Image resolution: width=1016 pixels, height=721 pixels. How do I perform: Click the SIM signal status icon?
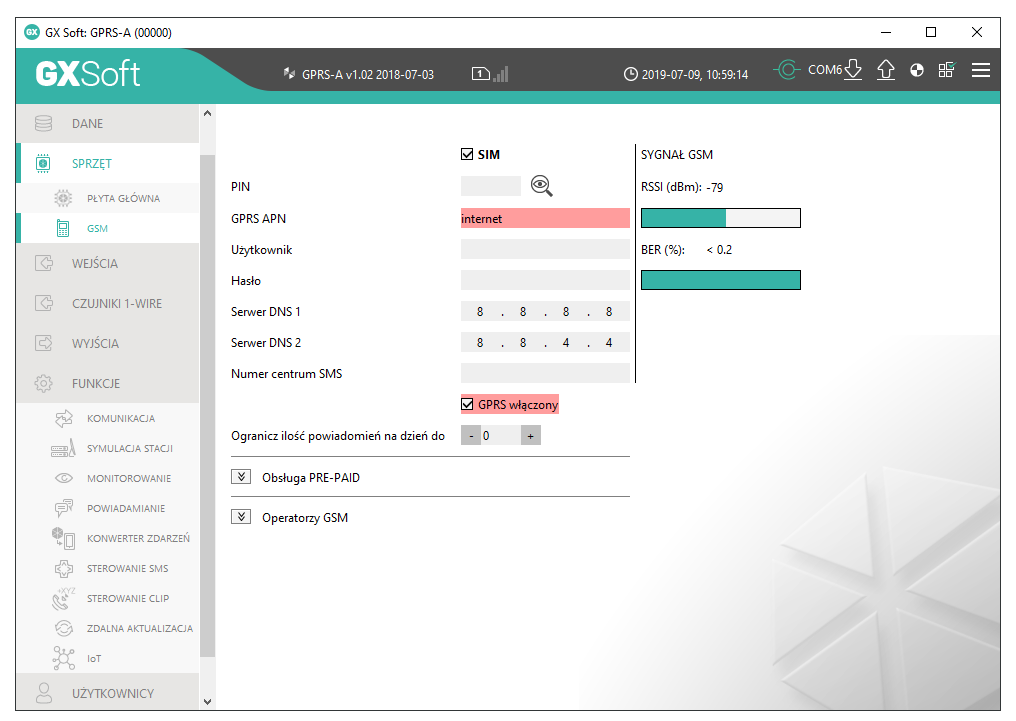(x=490, y=74)
